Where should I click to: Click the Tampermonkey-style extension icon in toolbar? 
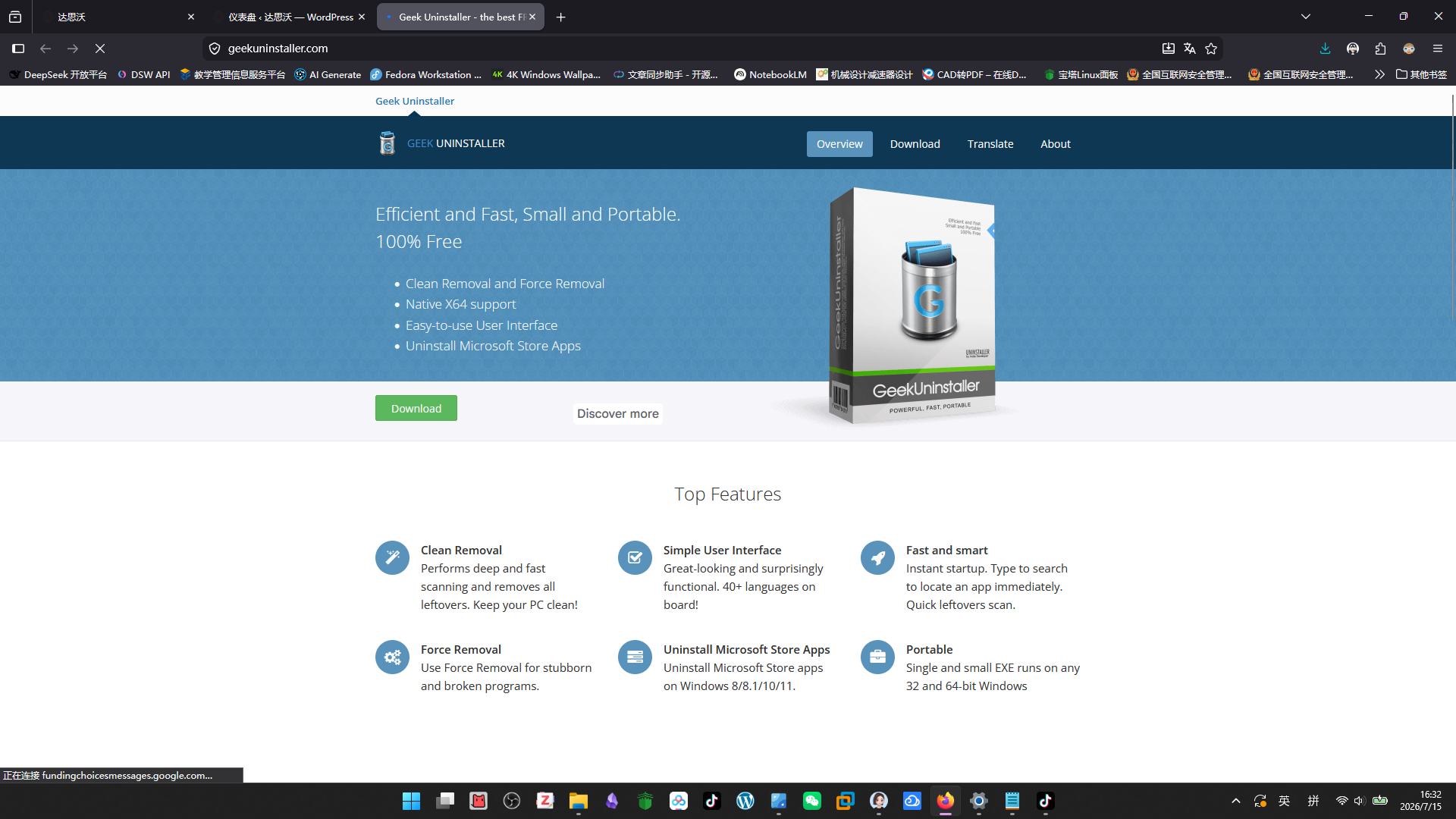coord(1353,49)
